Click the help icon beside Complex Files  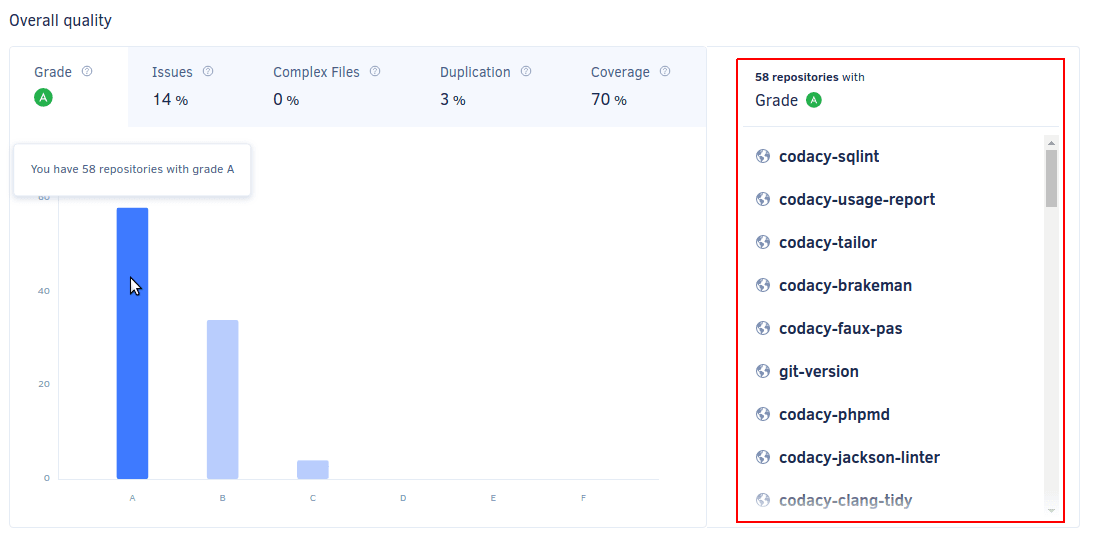pyautogui.click(x=375, y=72)
